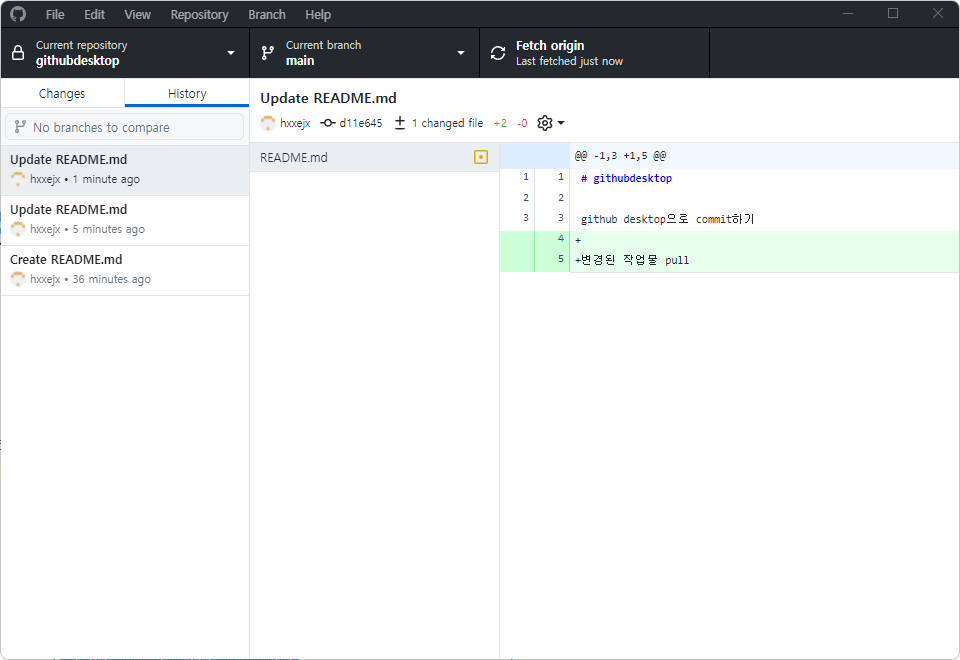Click the avatar on the latest Update README.md commit
Screen dimensions: 960x660
click(18, 177)
